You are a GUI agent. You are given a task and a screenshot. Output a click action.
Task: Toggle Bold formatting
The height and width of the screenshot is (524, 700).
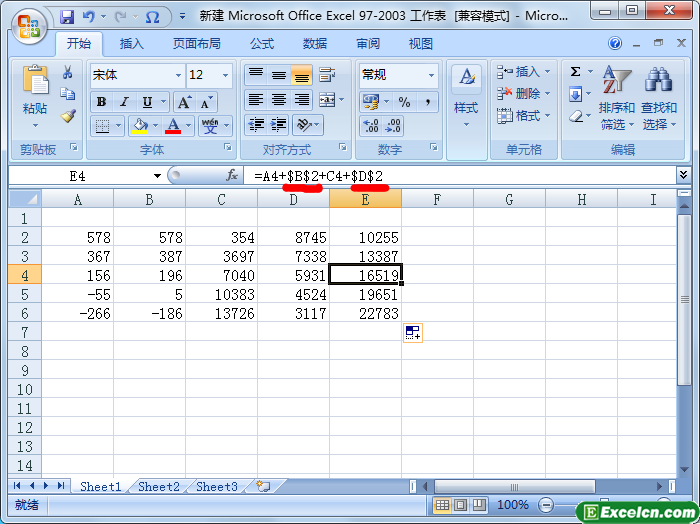pyautogui.click(x=101, y=102)
